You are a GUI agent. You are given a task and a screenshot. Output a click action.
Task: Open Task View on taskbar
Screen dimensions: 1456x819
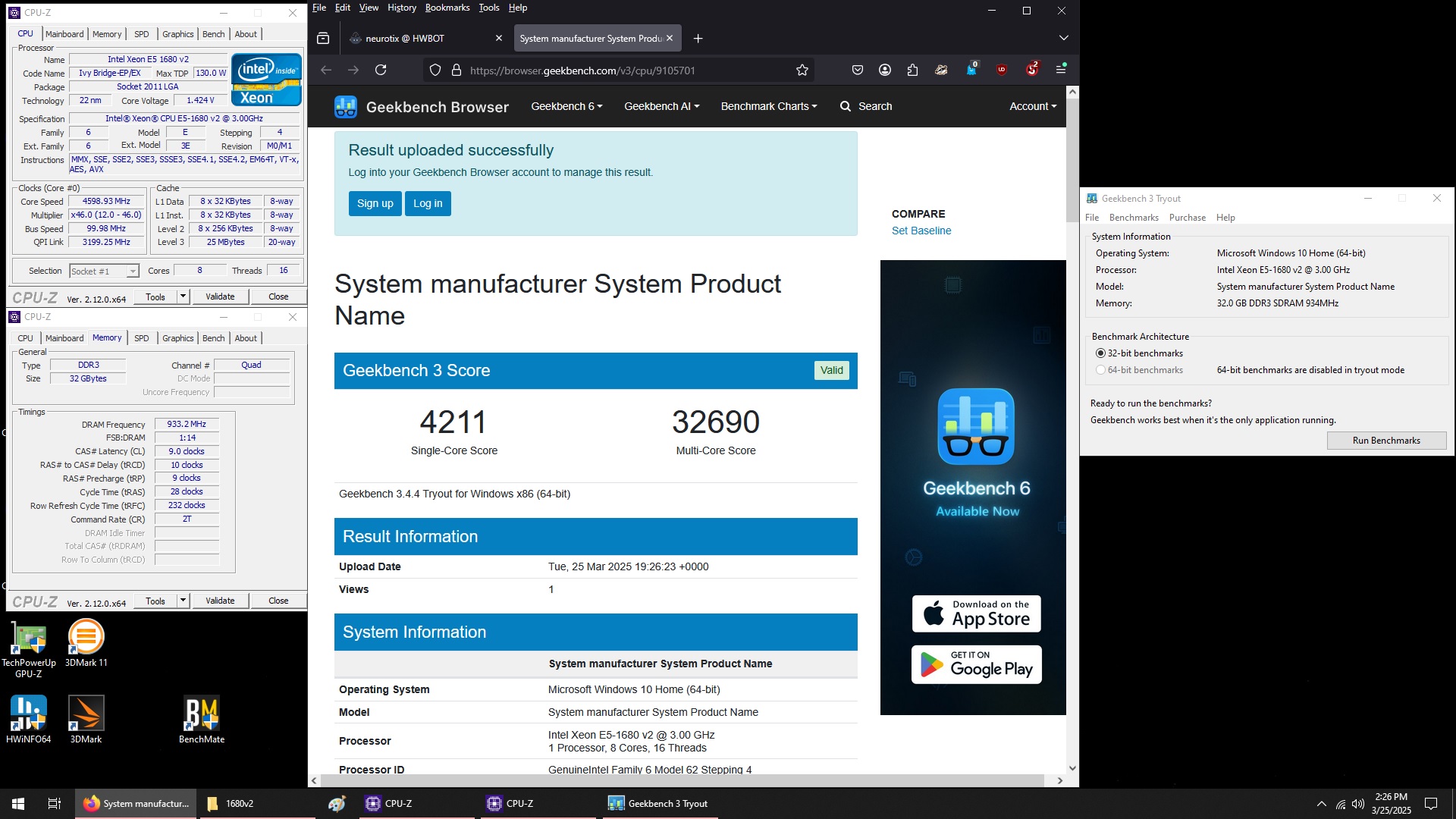click(54, 804)
